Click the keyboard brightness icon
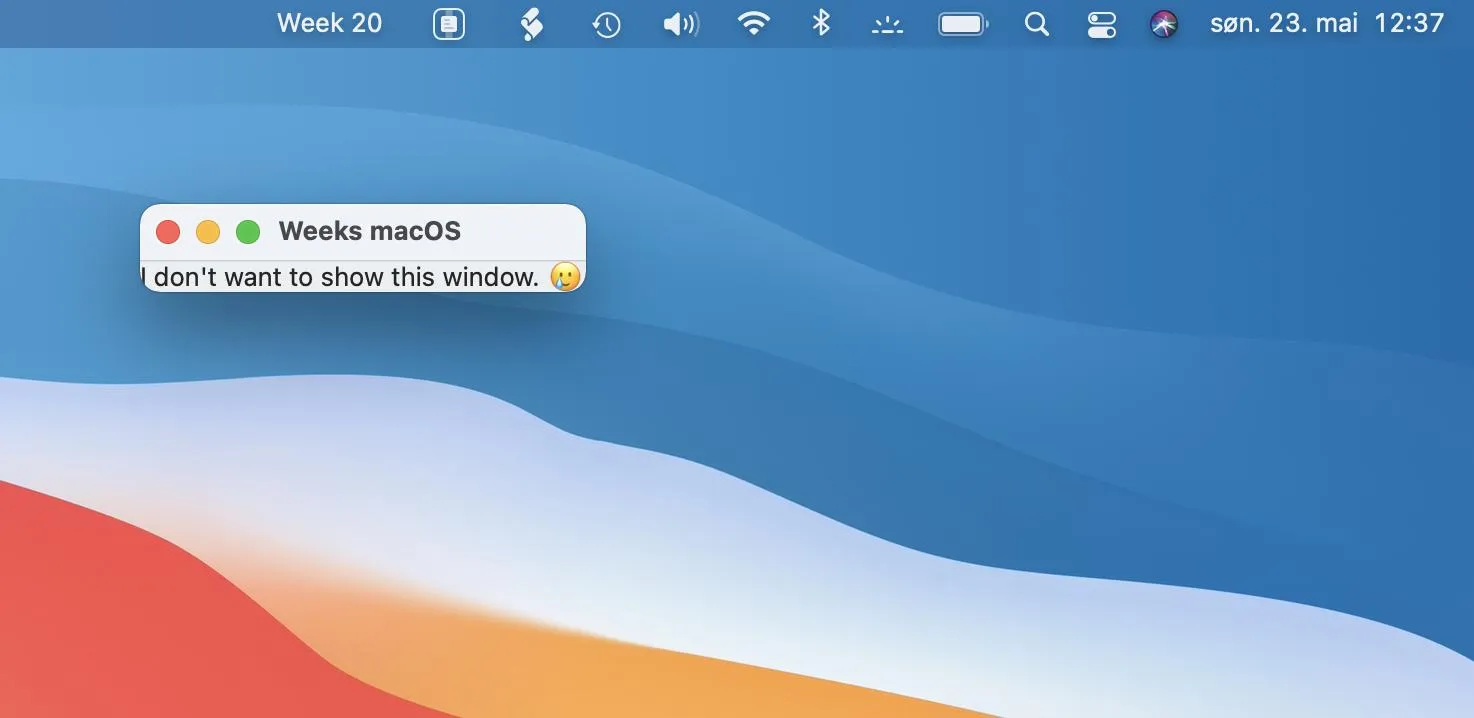 tap(887, 25)
